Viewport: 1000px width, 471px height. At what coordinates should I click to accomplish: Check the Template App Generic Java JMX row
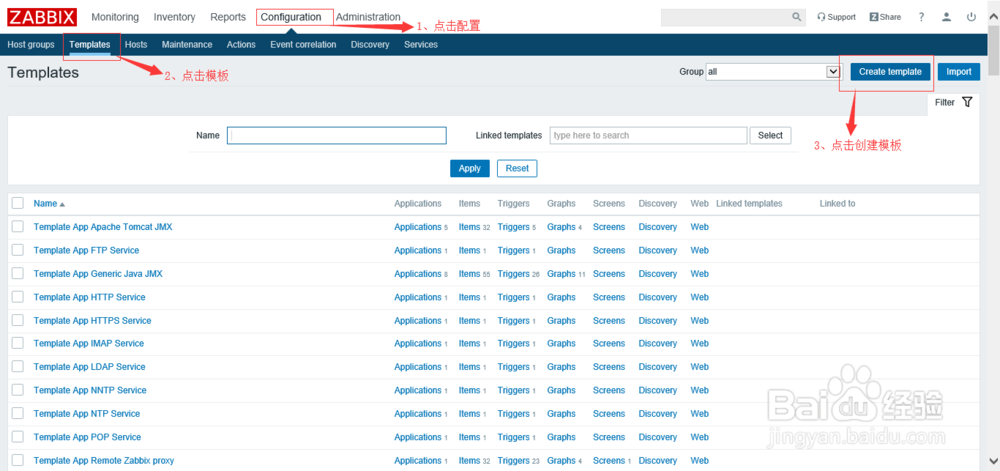point(18,273)
